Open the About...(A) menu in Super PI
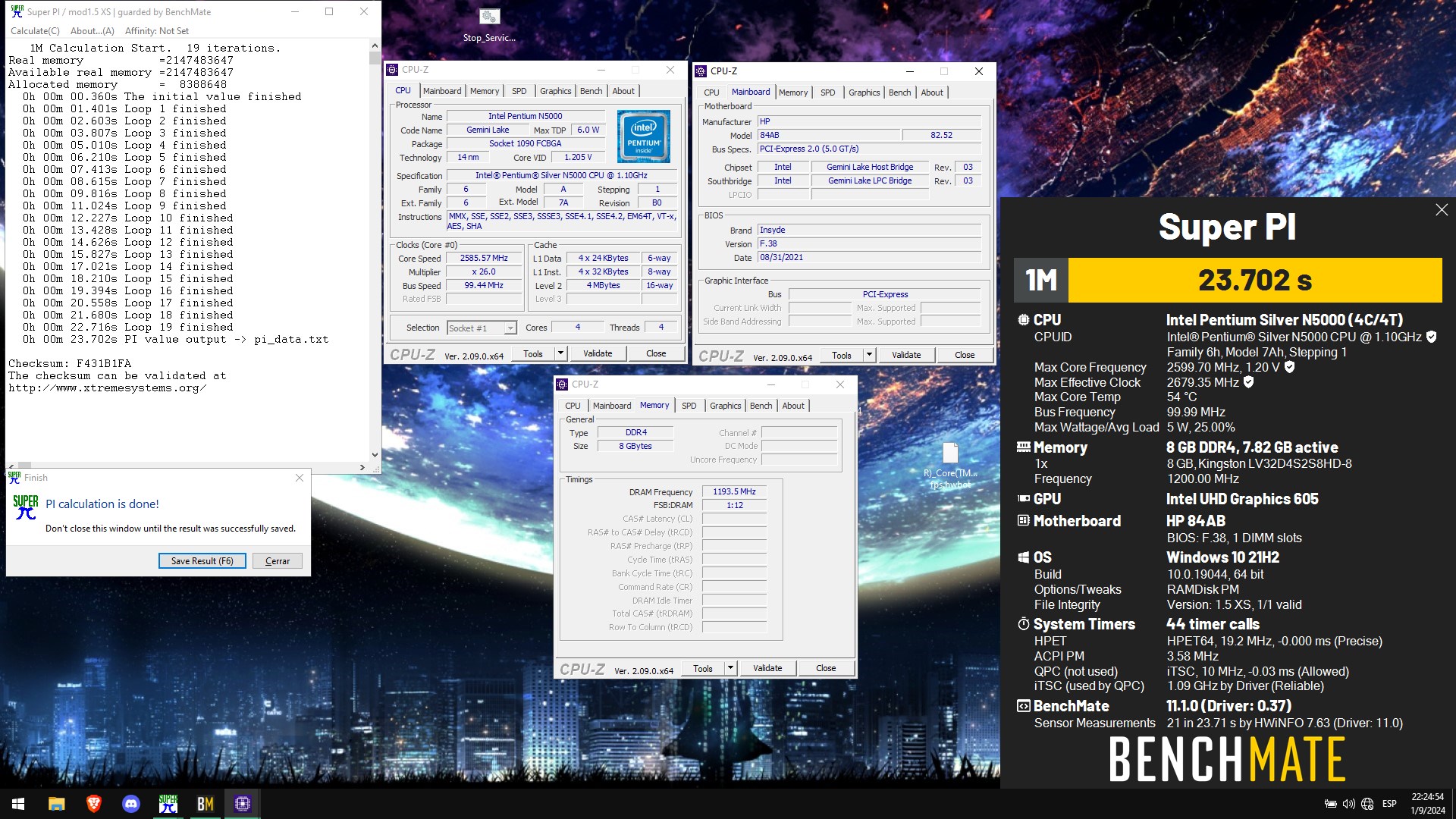 click(93, 31)
